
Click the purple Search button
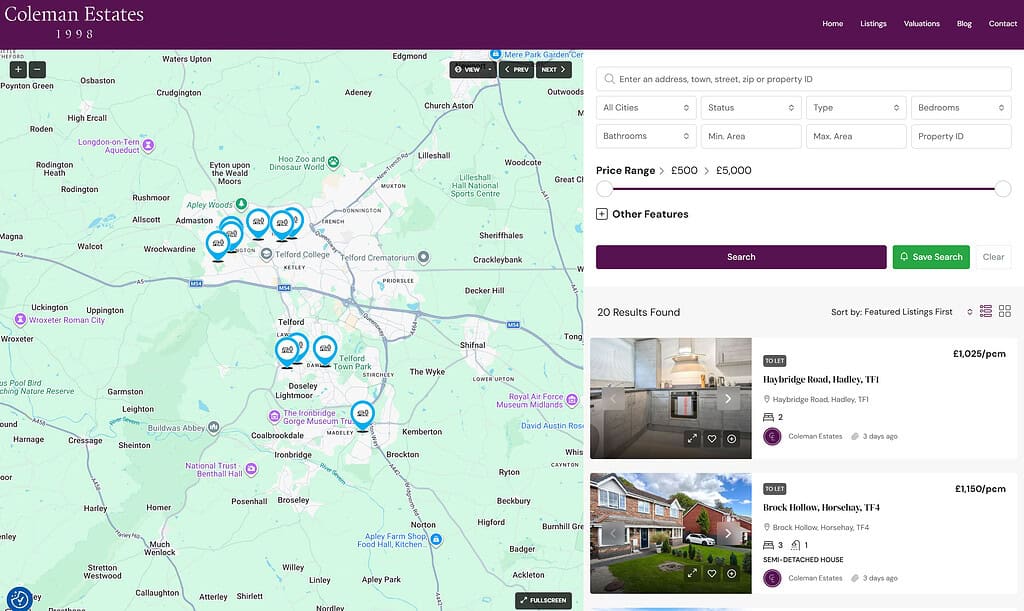[741, 257]
